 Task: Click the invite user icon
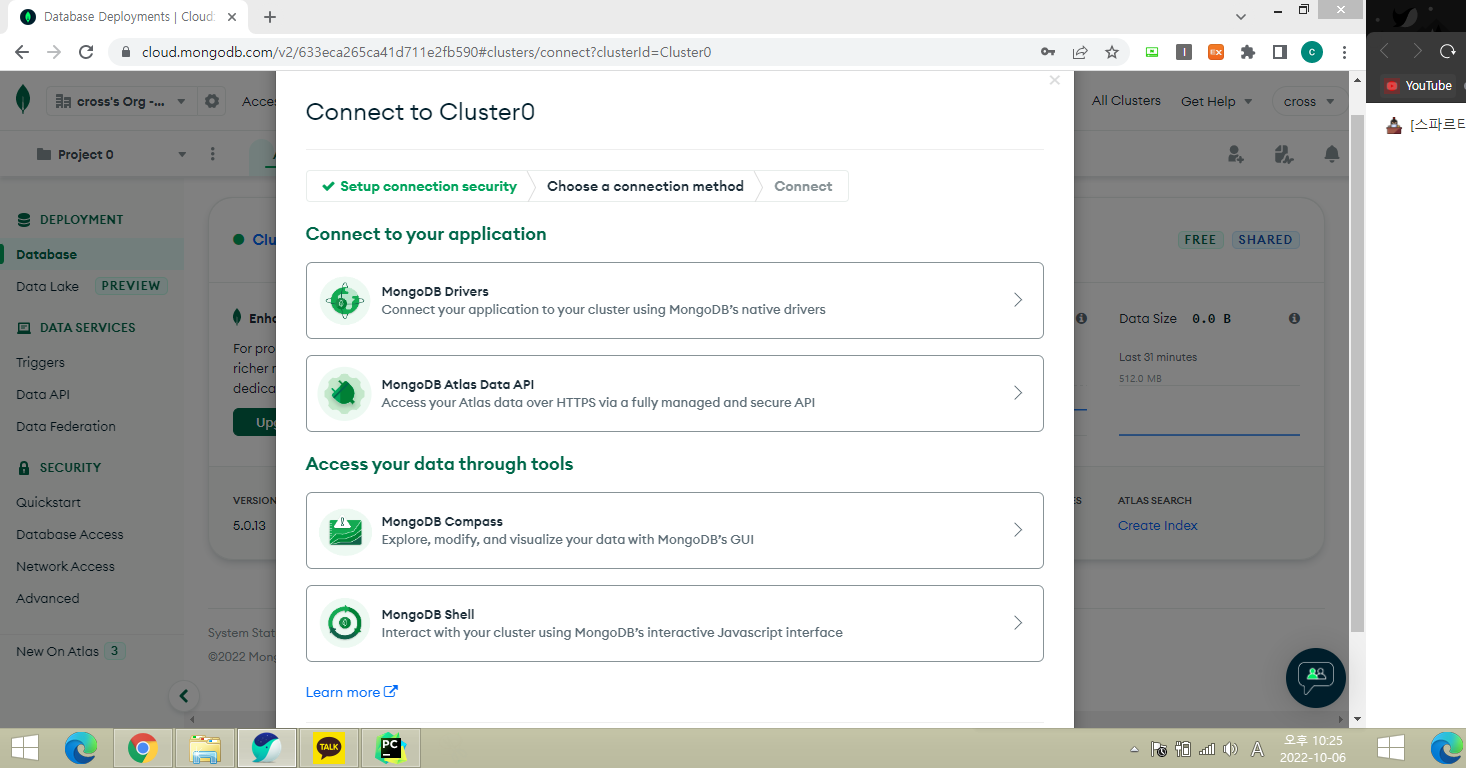click(1236, 154)
